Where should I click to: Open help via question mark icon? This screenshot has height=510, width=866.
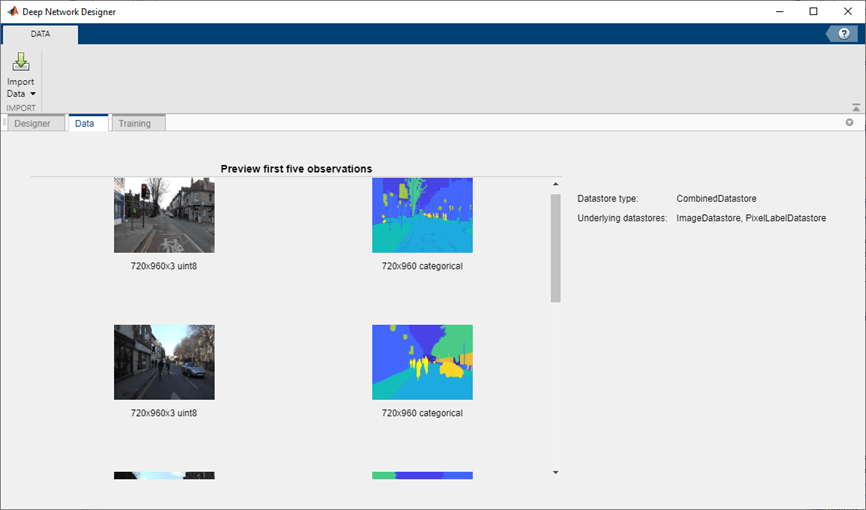coord(844,34)
